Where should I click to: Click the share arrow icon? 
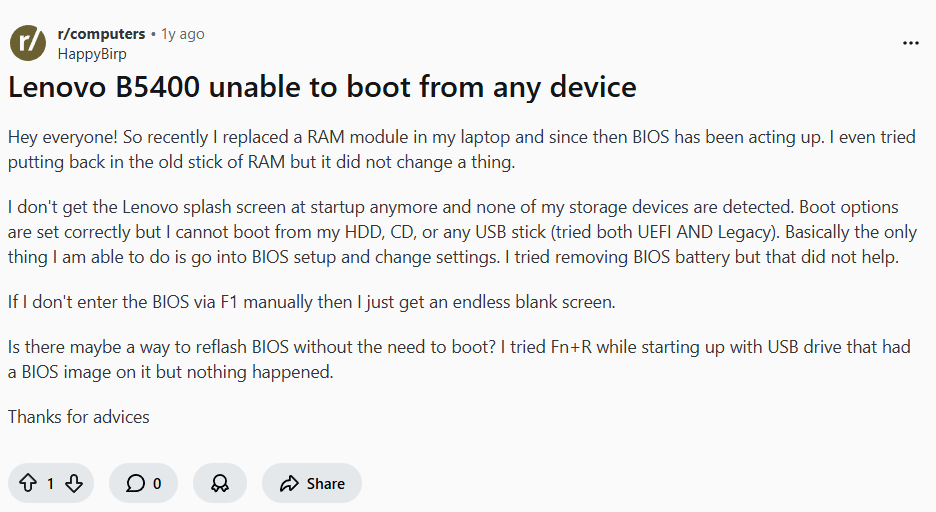point(289,484)
